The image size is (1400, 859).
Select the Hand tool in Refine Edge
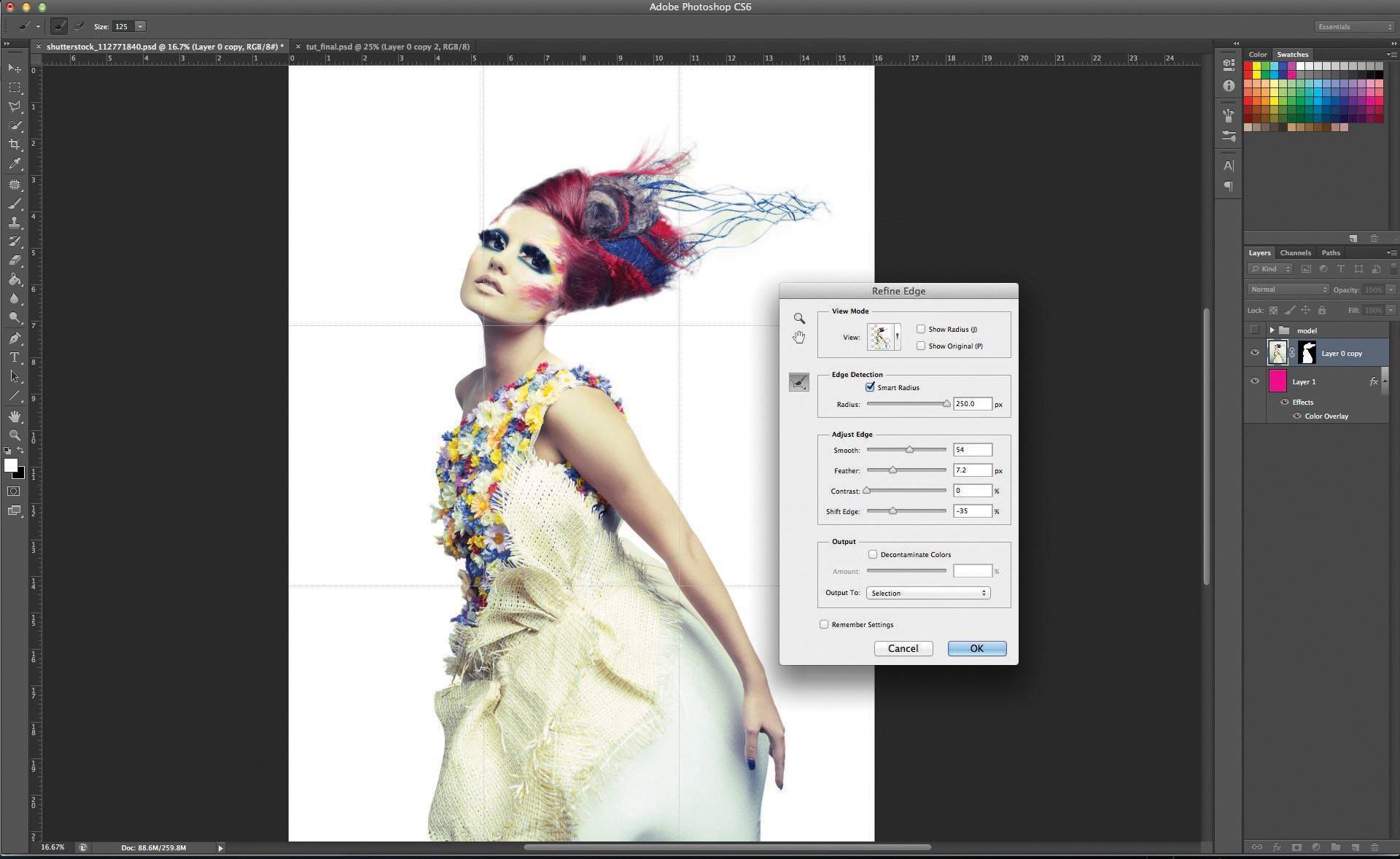[x=797, y=335]
